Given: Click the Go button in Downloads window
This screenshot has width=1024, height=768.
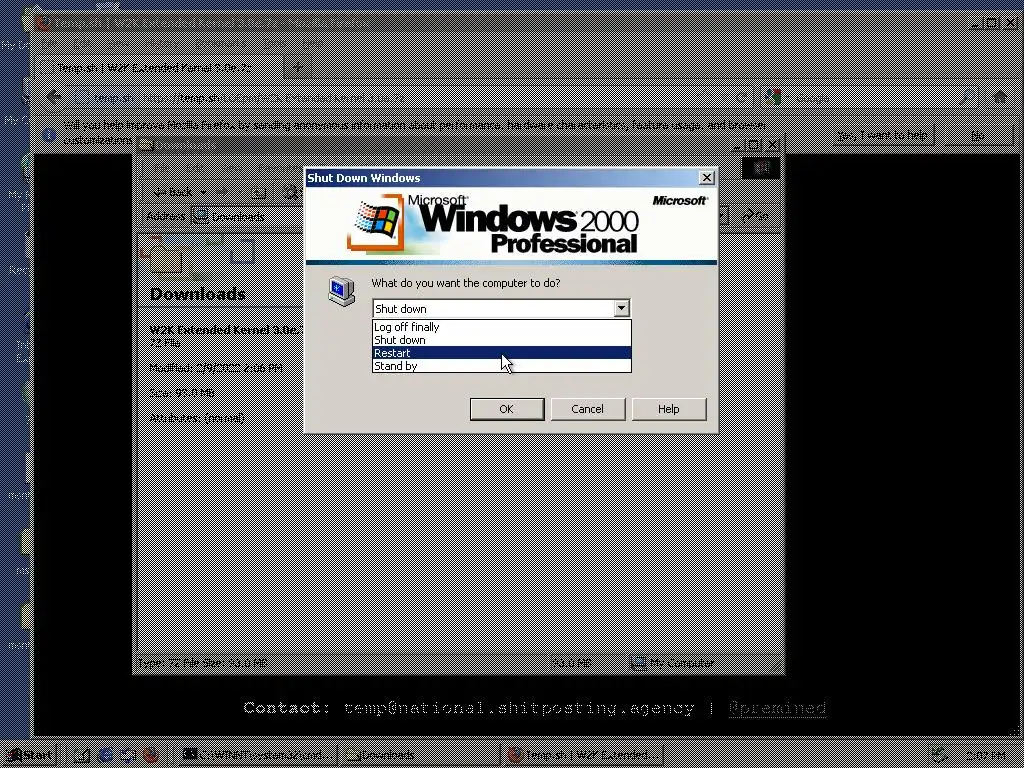Looking at the screenshot, I should click(x=755, y=216).
